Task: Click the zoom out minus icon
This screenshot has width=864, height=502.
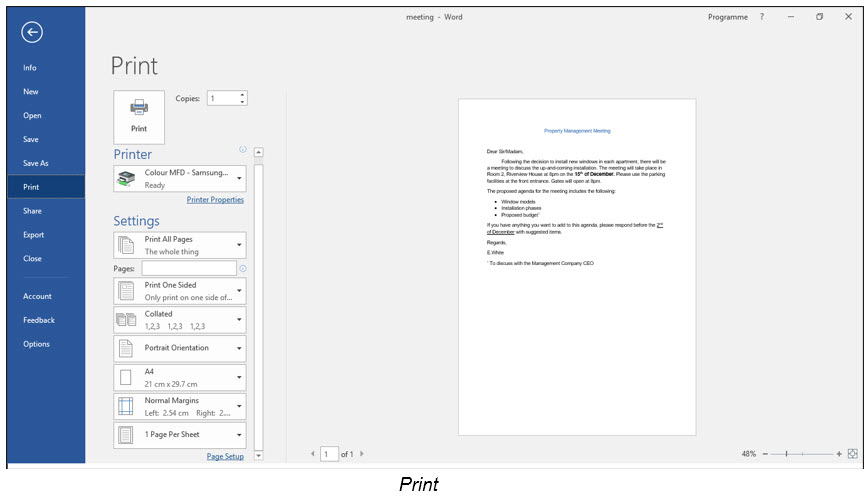Action: [x=765, y=454]
